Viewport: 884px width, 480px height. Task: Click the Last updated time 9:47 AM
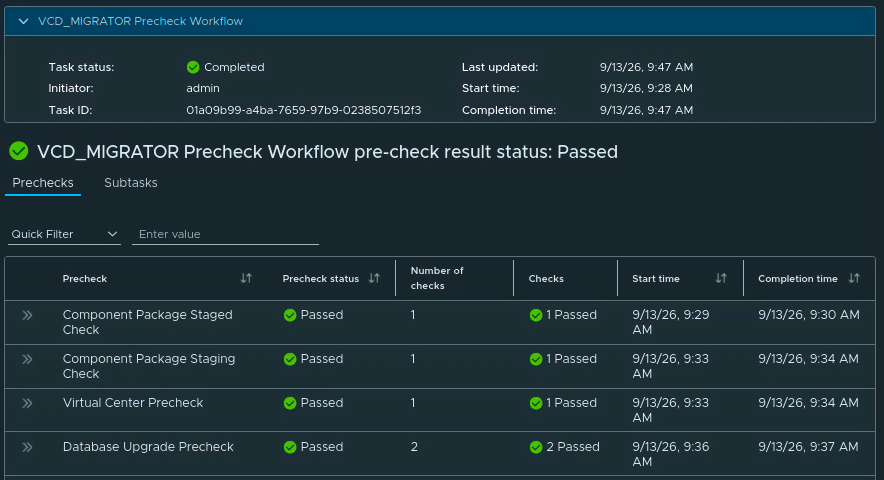coord(646,67)
